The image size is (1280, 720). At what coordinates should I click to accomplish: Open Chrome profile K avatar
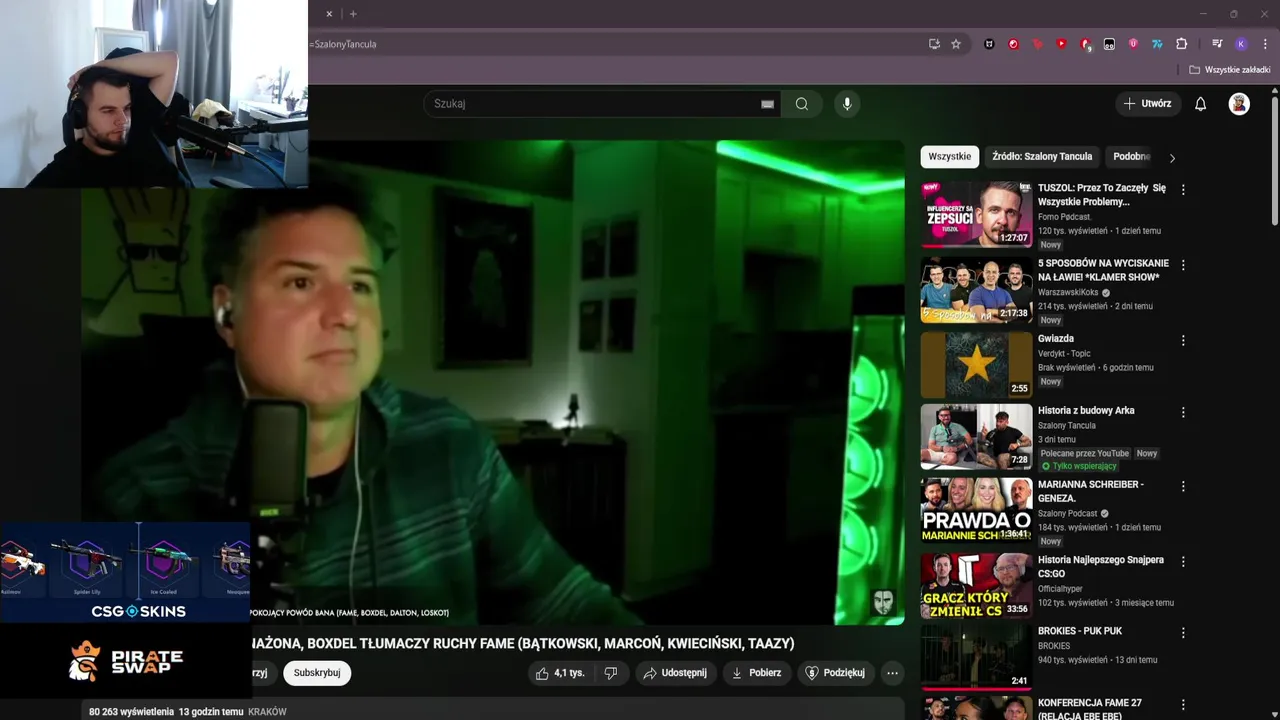pos(1241,44)
